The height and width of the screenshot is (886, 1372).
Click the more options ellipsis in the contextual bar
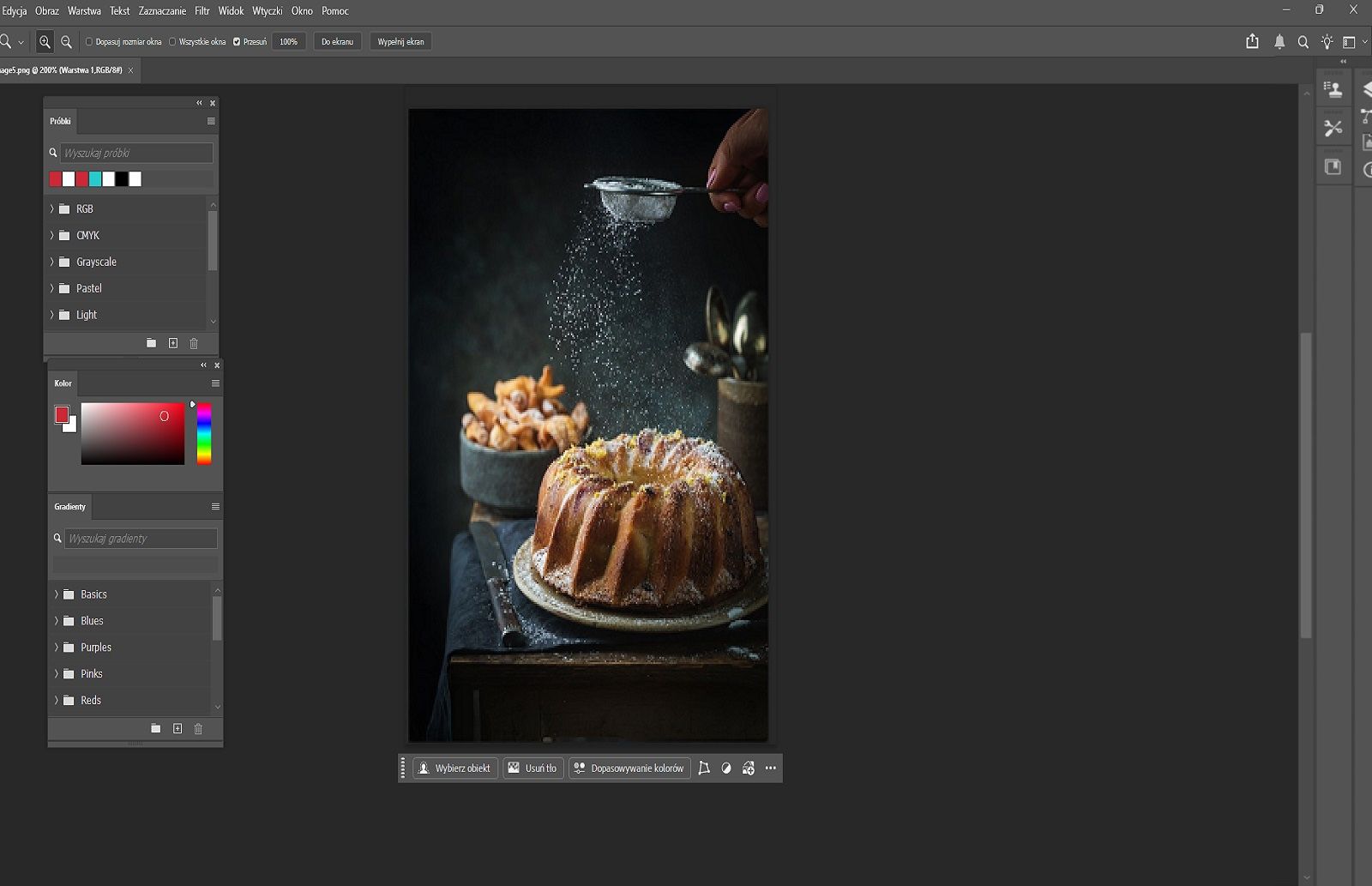[x=770, y=768]
